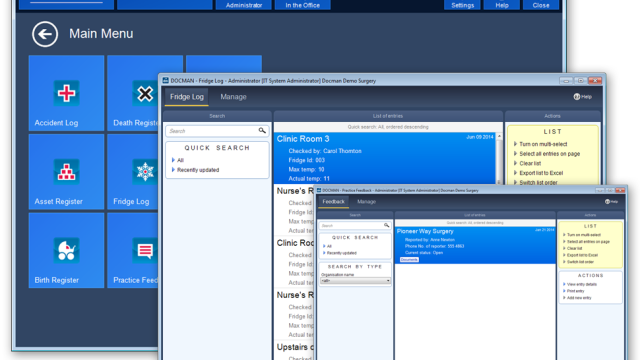This screenshot has width=640, height=360.
Task: Click the Practice Feedback search magnifier icon
Action: coord(386,225)
